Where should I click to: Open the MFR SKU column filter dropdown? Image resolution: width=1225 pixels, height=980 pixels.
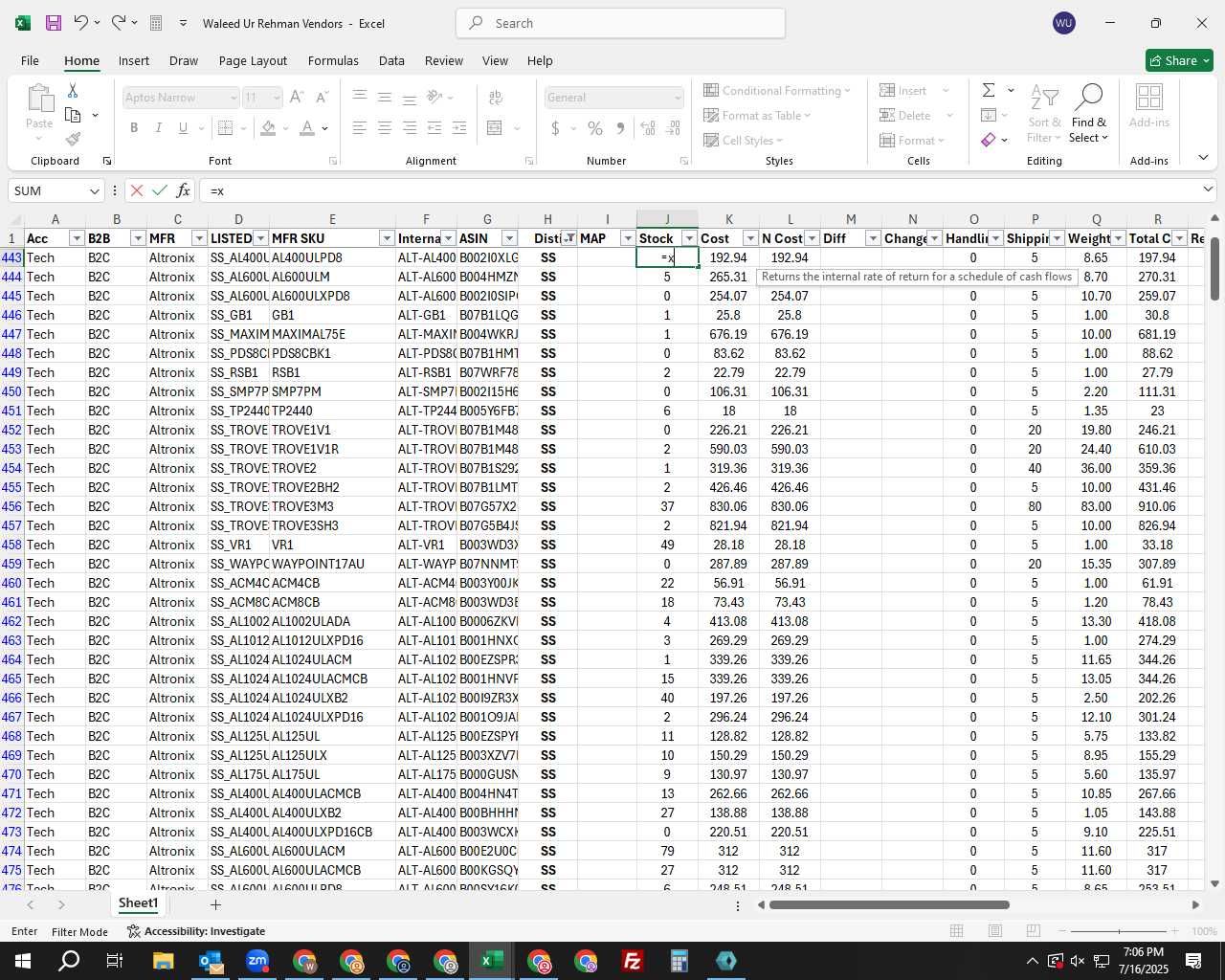coord(387,238)
